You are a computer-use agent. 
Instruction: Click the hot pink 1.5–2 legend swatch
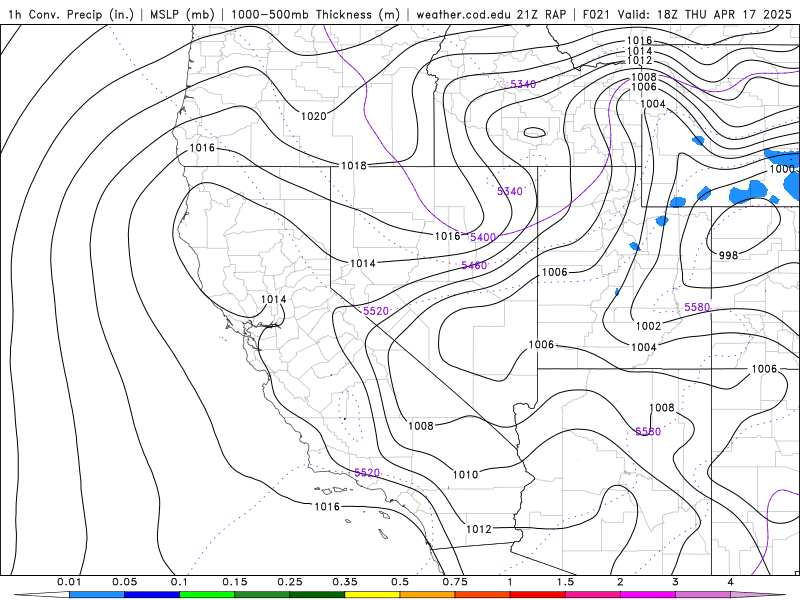pyautogui.click(x=593, y=595)
